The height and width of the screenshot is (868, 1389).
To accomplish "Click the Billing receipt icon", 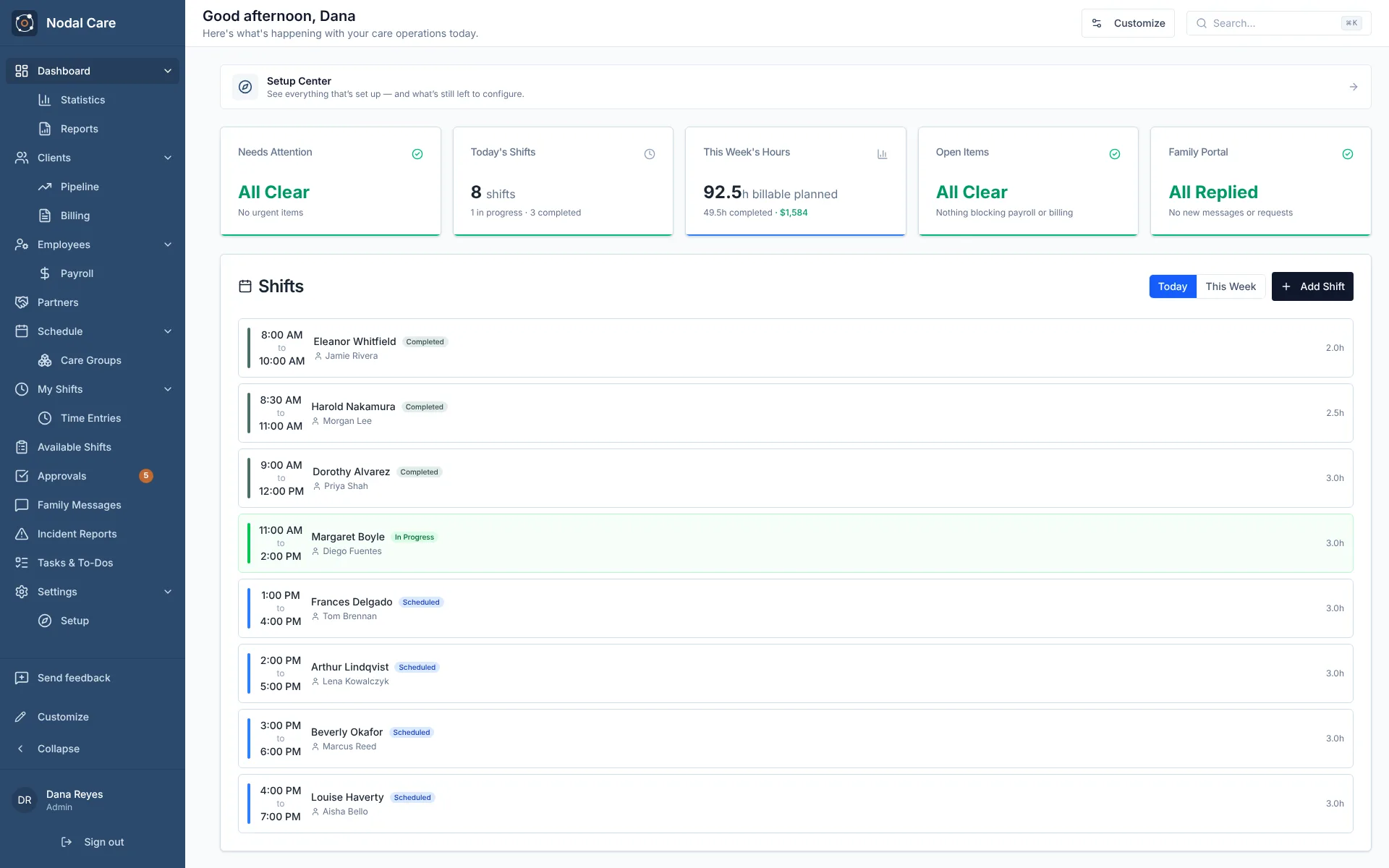I will 45,216.
